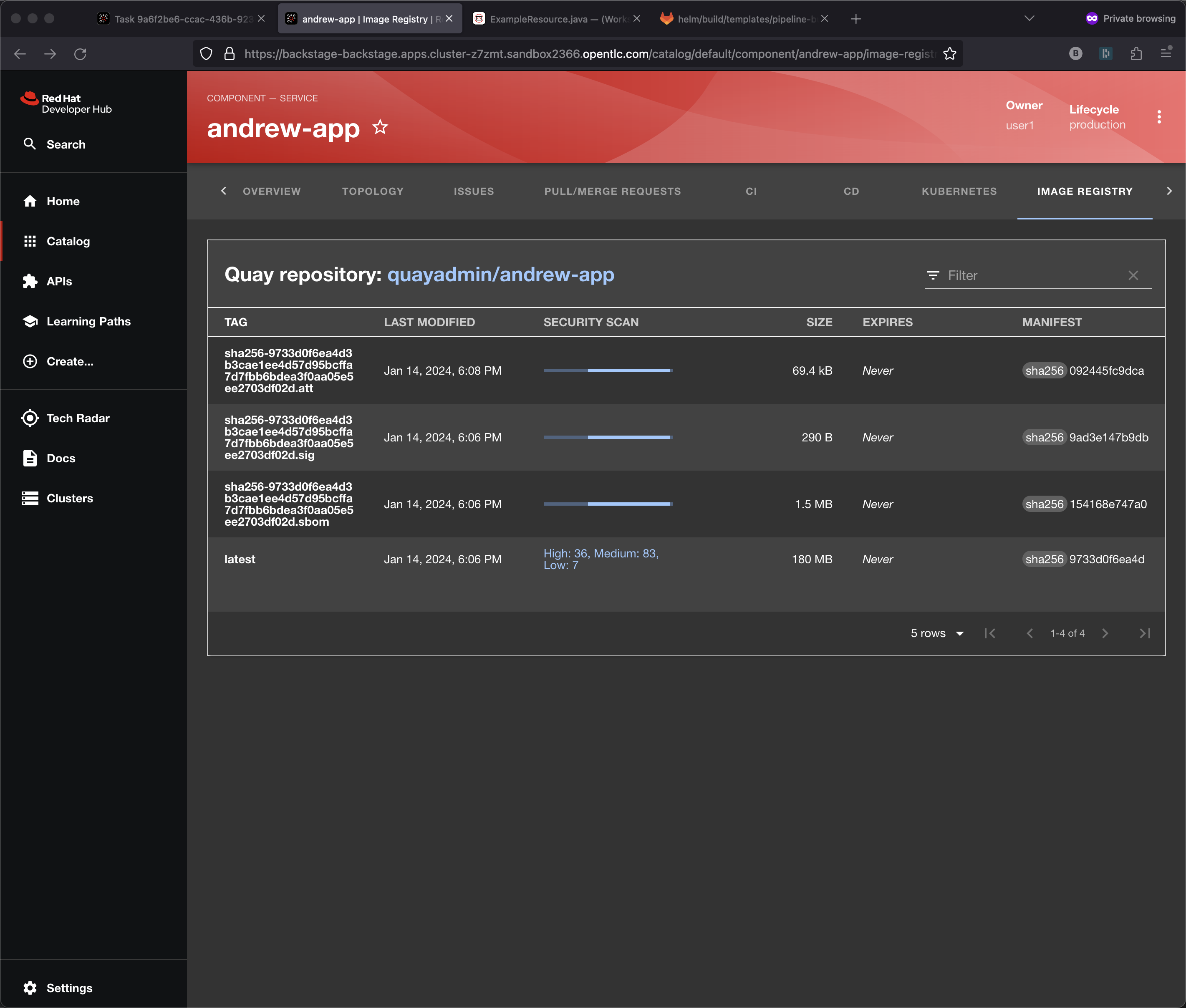Viewport: 1186px width, 1008px height.
Task: Open the component three-dot options menu
Action: 1159,116
